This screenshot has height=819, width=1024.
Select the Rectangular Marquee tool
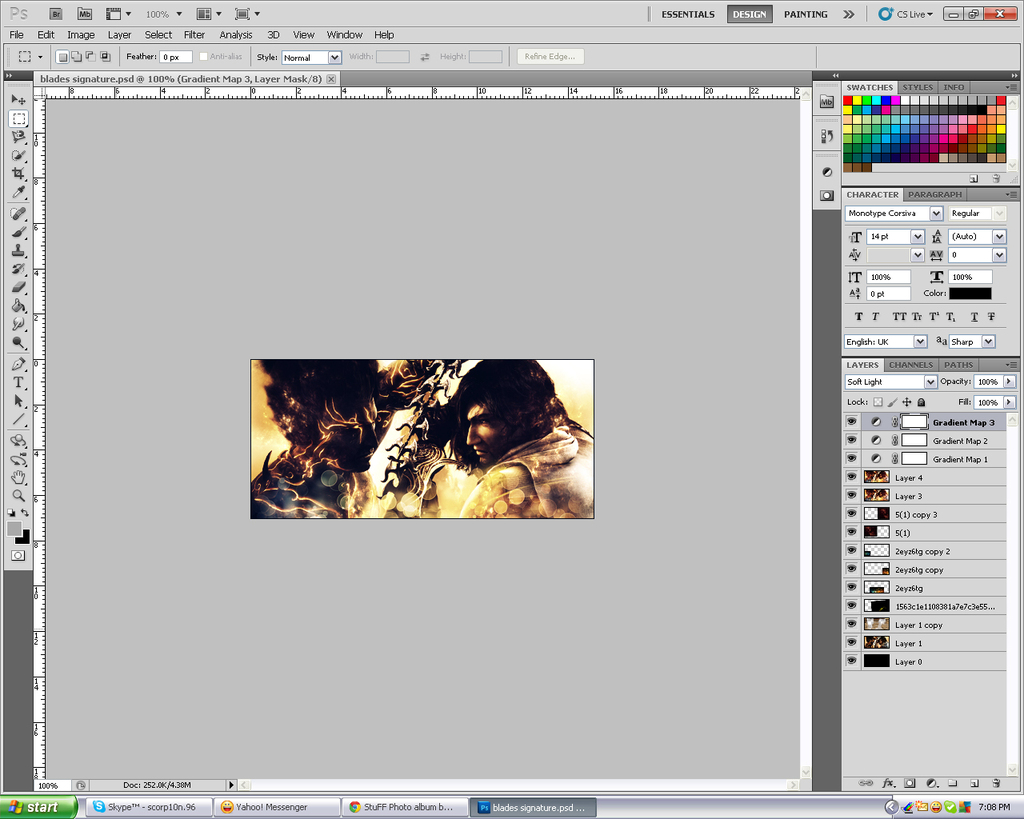pos(18,119)
